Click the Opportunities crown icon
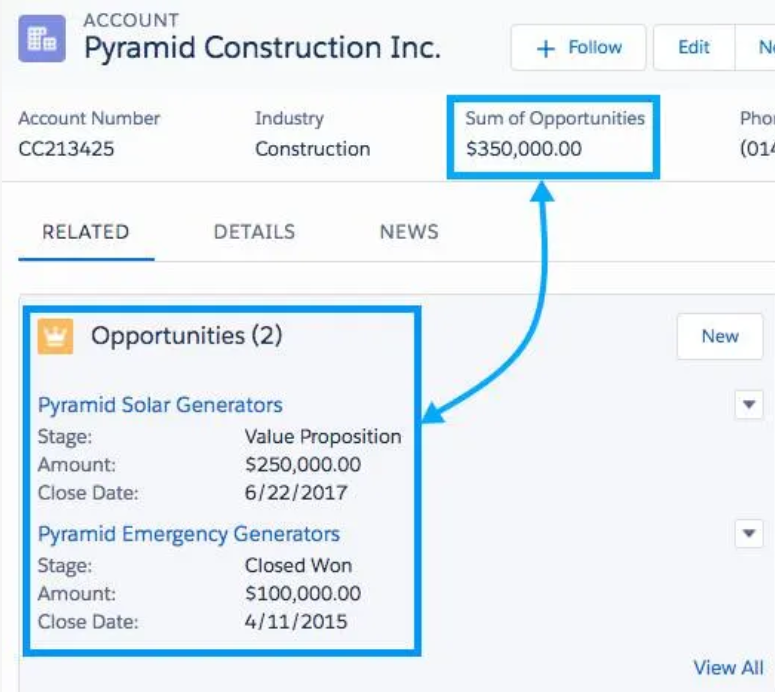Viewport: 775px width, 692px height. click(x=55, y=337)
